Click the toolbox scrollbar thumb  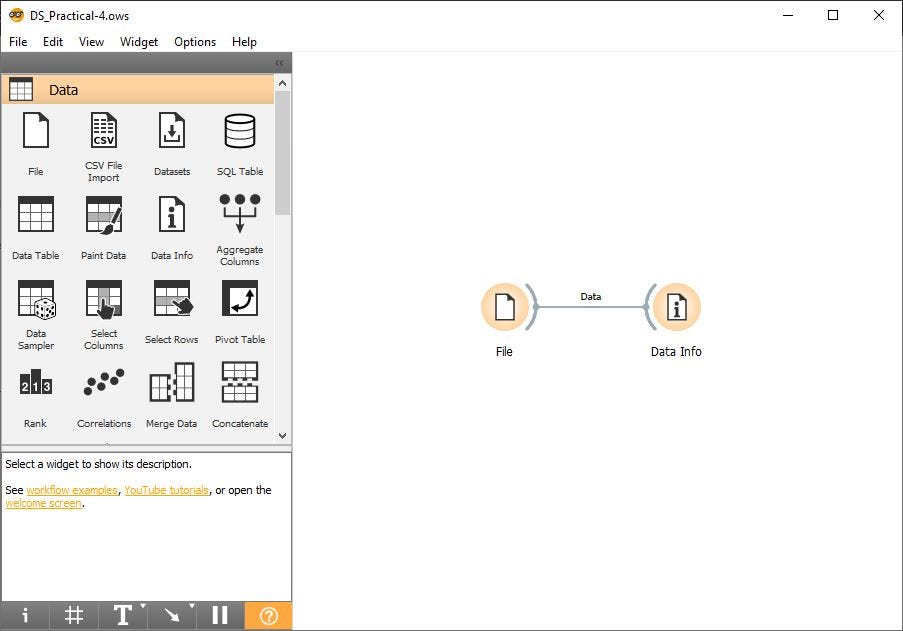[282, 153]
